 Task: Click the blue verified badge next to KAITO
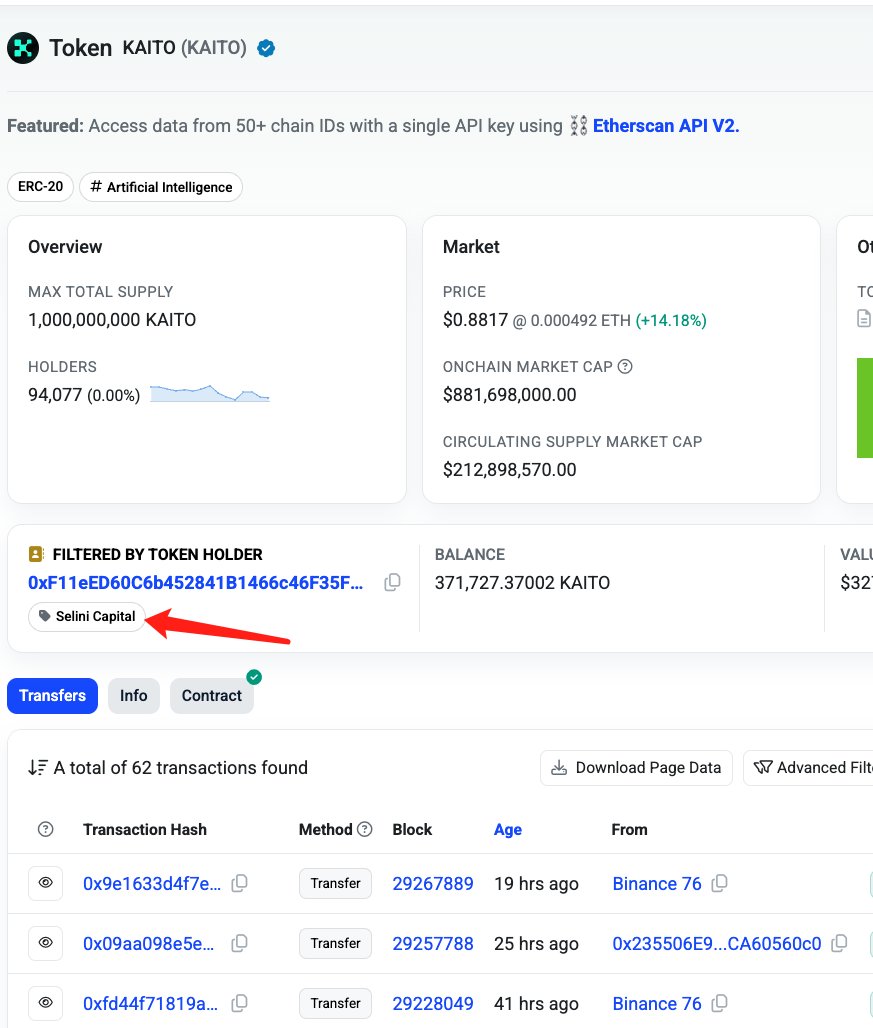pos(266,48)
